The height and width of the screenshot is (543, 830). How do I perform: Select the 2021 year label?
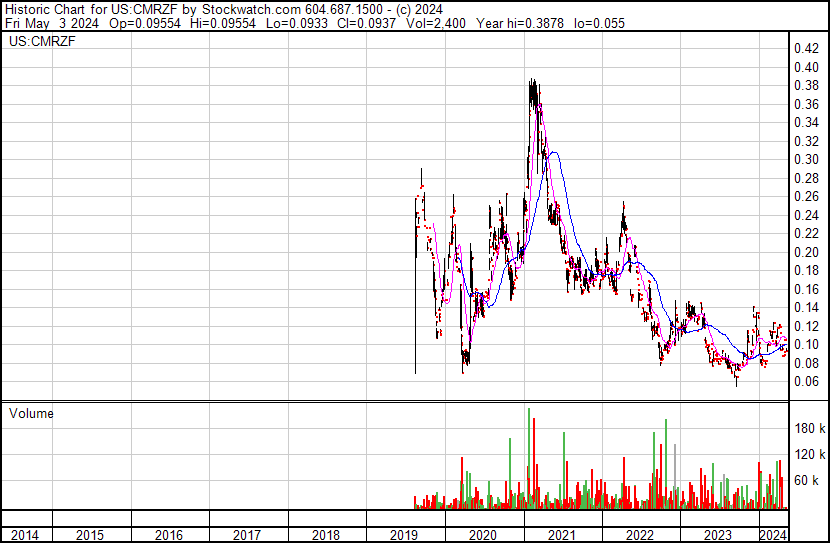562,536
